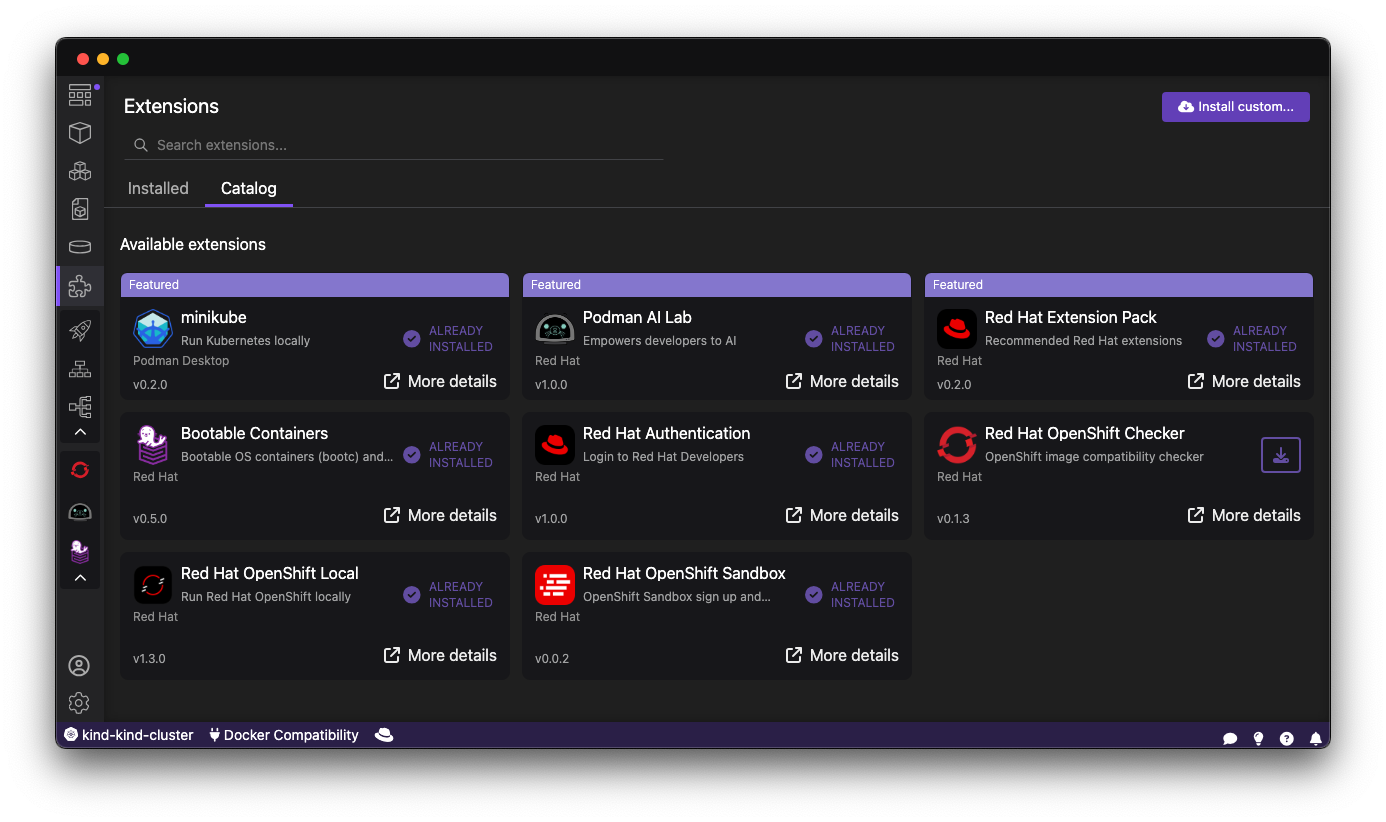Open Docker Compatibility from the status bar

tap(284, 735)
